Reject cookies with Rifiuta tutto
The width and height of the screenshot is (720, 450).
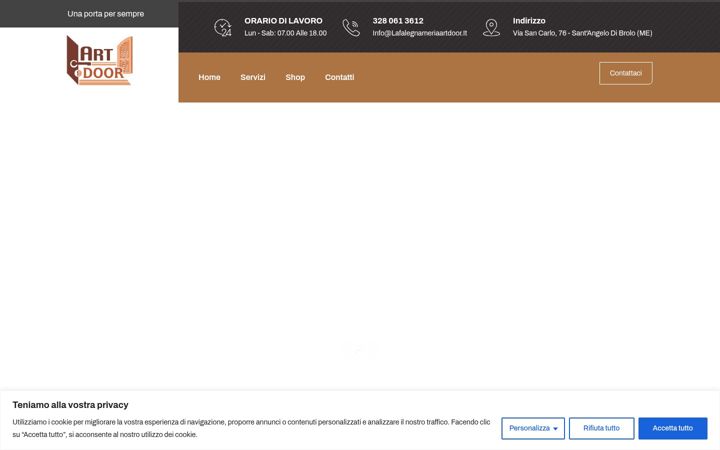click(x=602, y=428)
